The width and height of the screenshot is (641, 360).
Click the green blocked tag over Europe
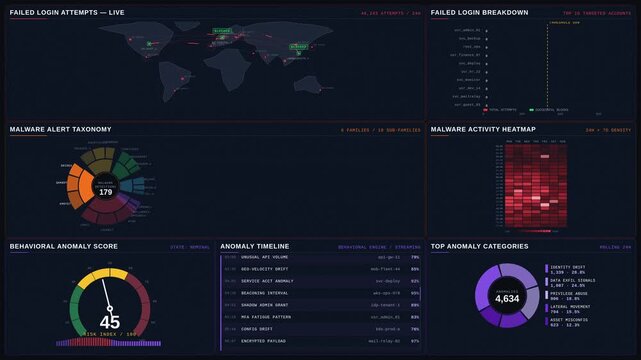click(222, 31)
